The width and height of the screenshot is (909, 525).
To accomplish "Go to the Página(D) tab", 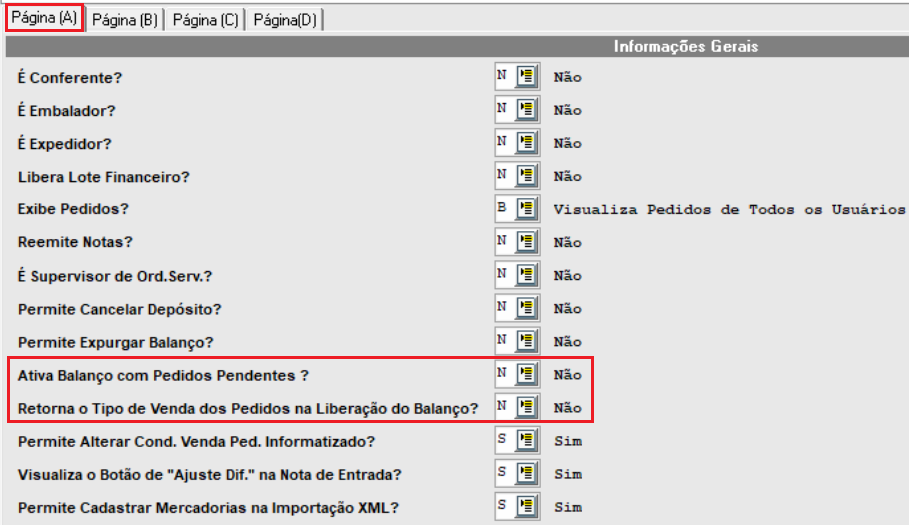I will coord(284,20).
